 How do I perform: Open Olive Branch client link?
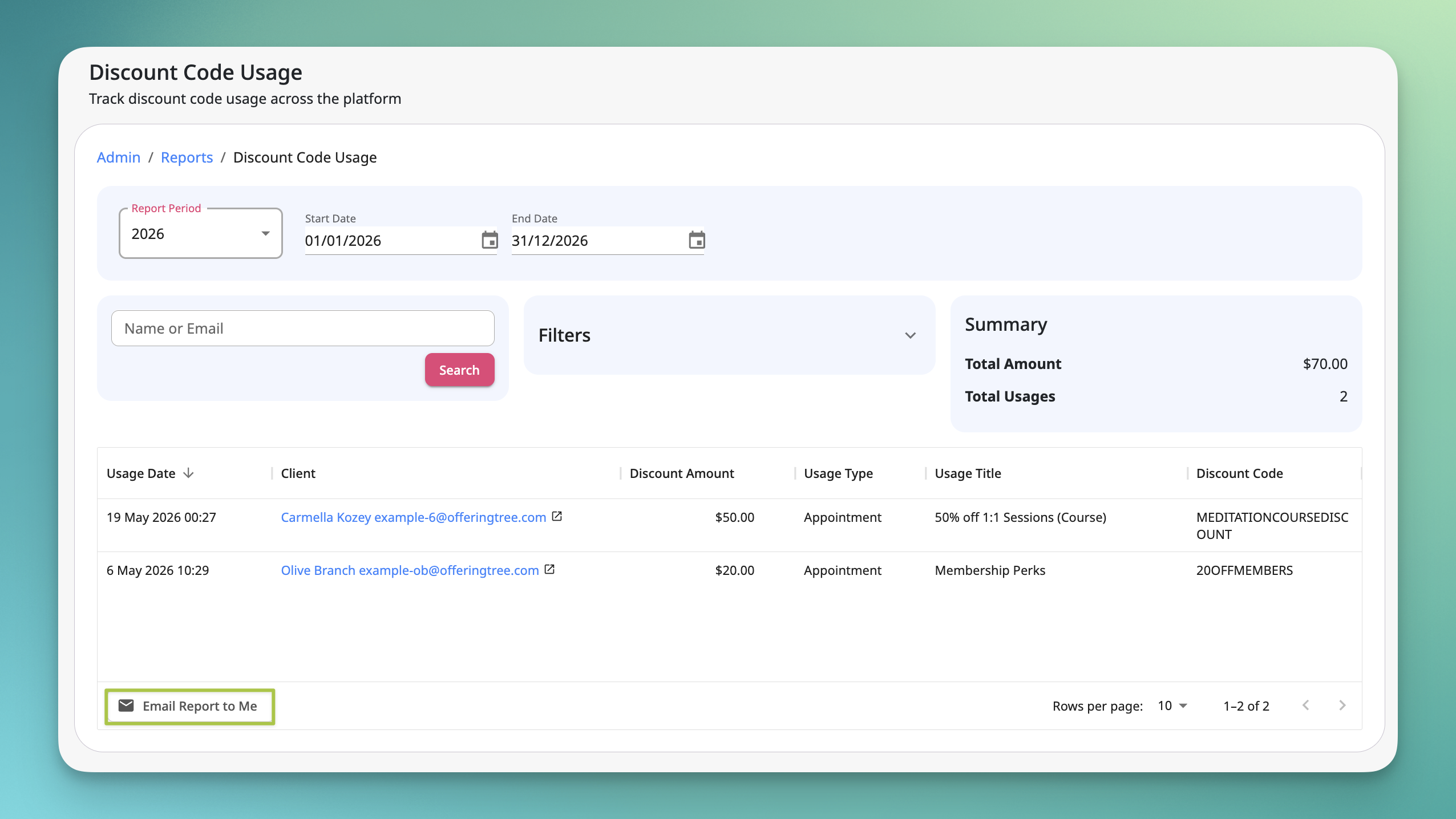pos(410,570)
